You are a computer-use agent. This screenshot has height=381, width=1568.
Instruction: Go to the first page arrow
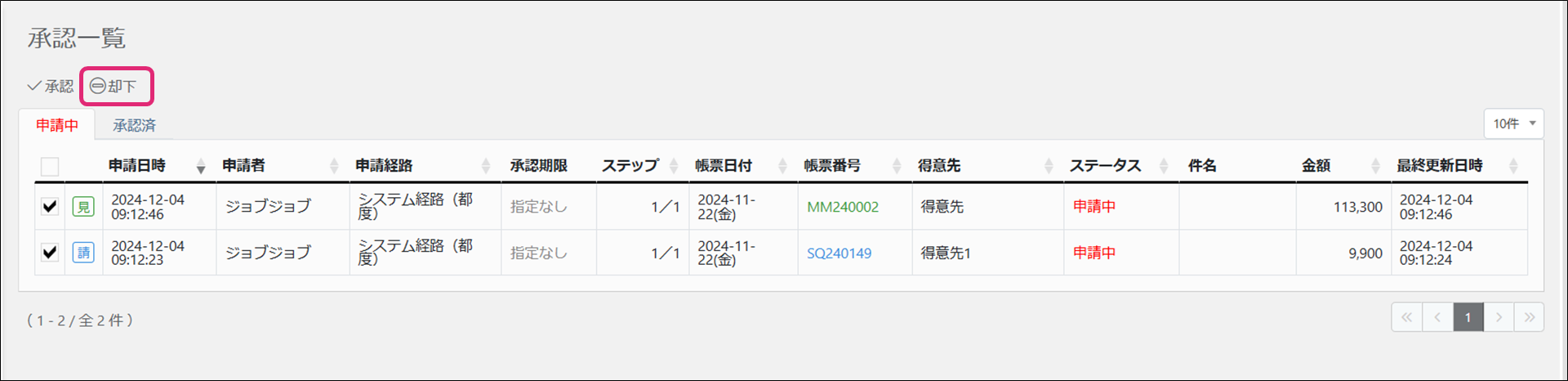1406,317
